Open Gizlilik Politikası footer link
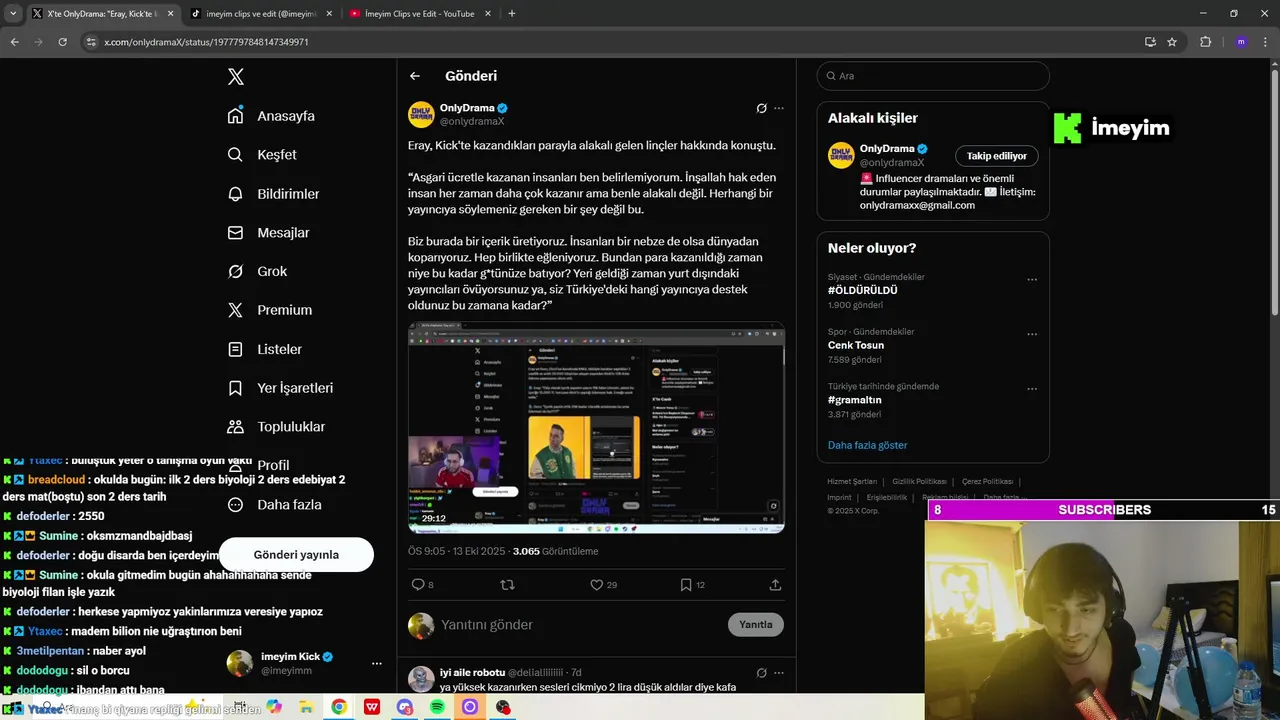The height and width of the screenshot is (720, 1280). (x=920, y=482)
